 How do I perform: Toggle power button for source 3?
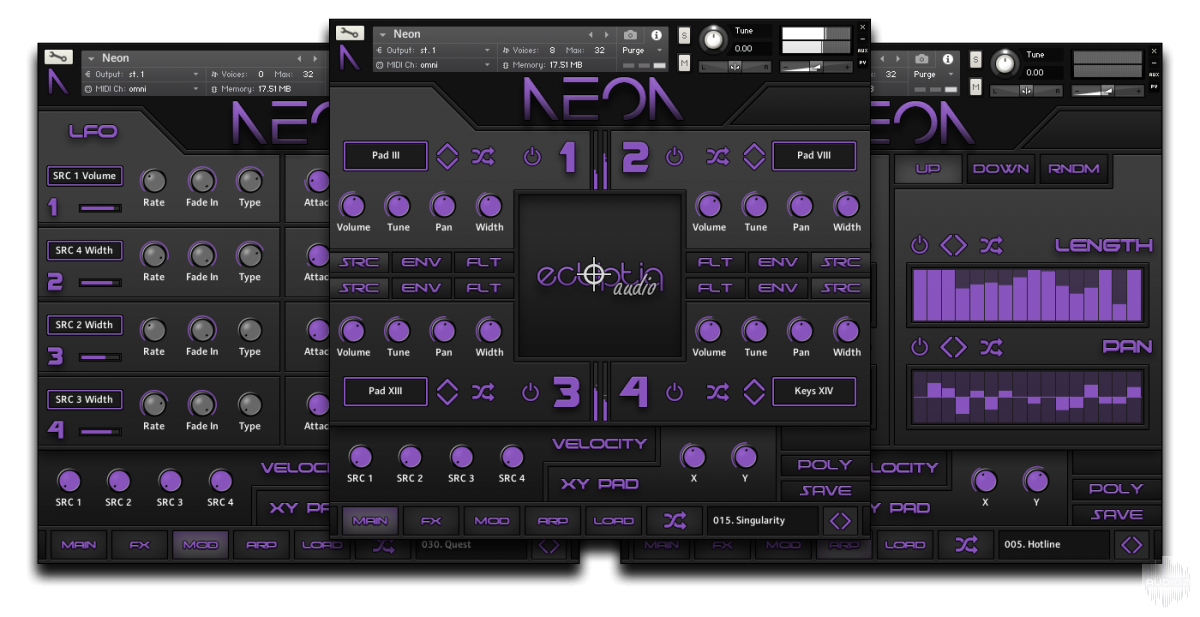532,392
